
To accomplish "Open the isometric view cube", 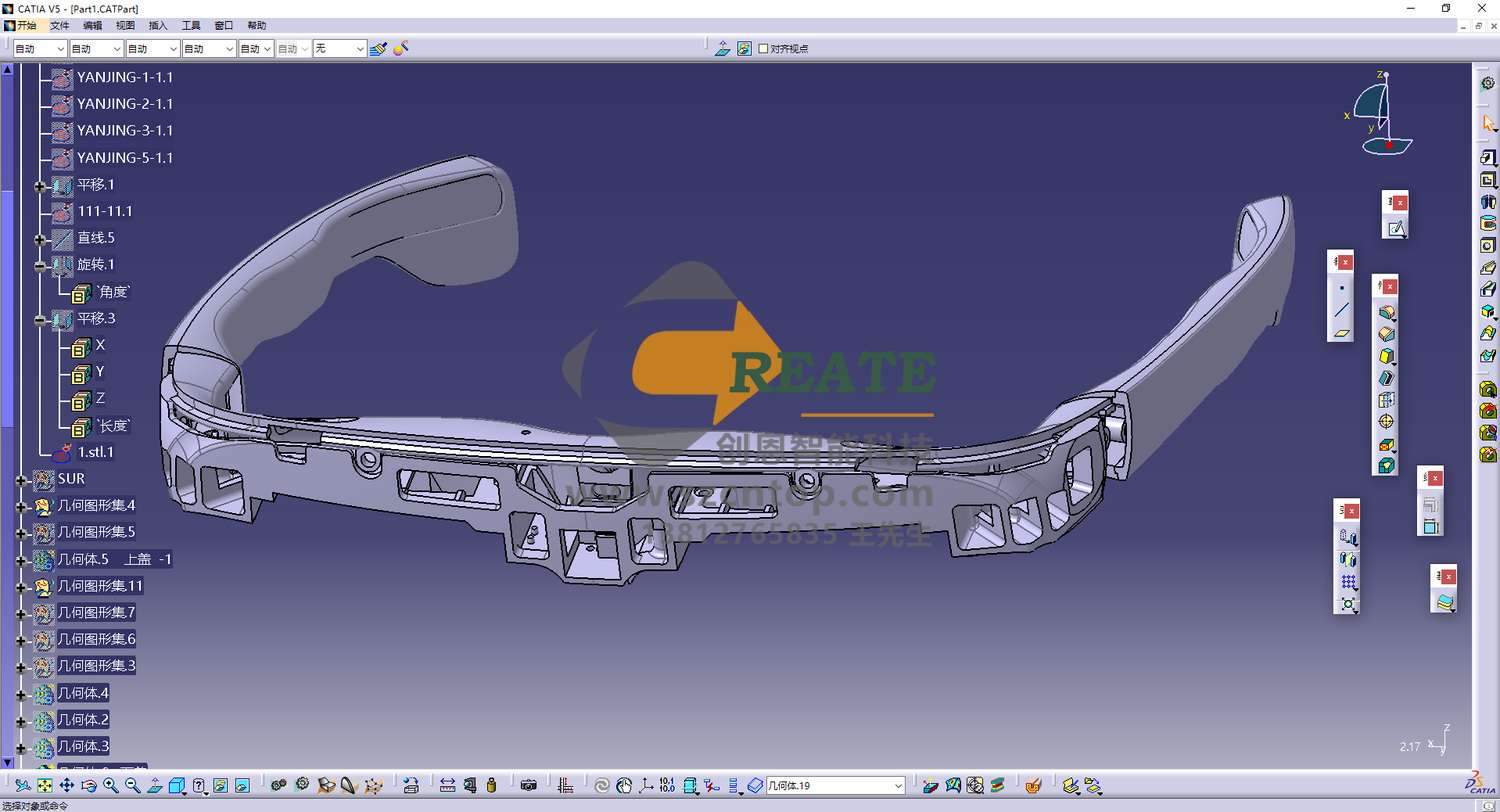I will pos(177,786).
